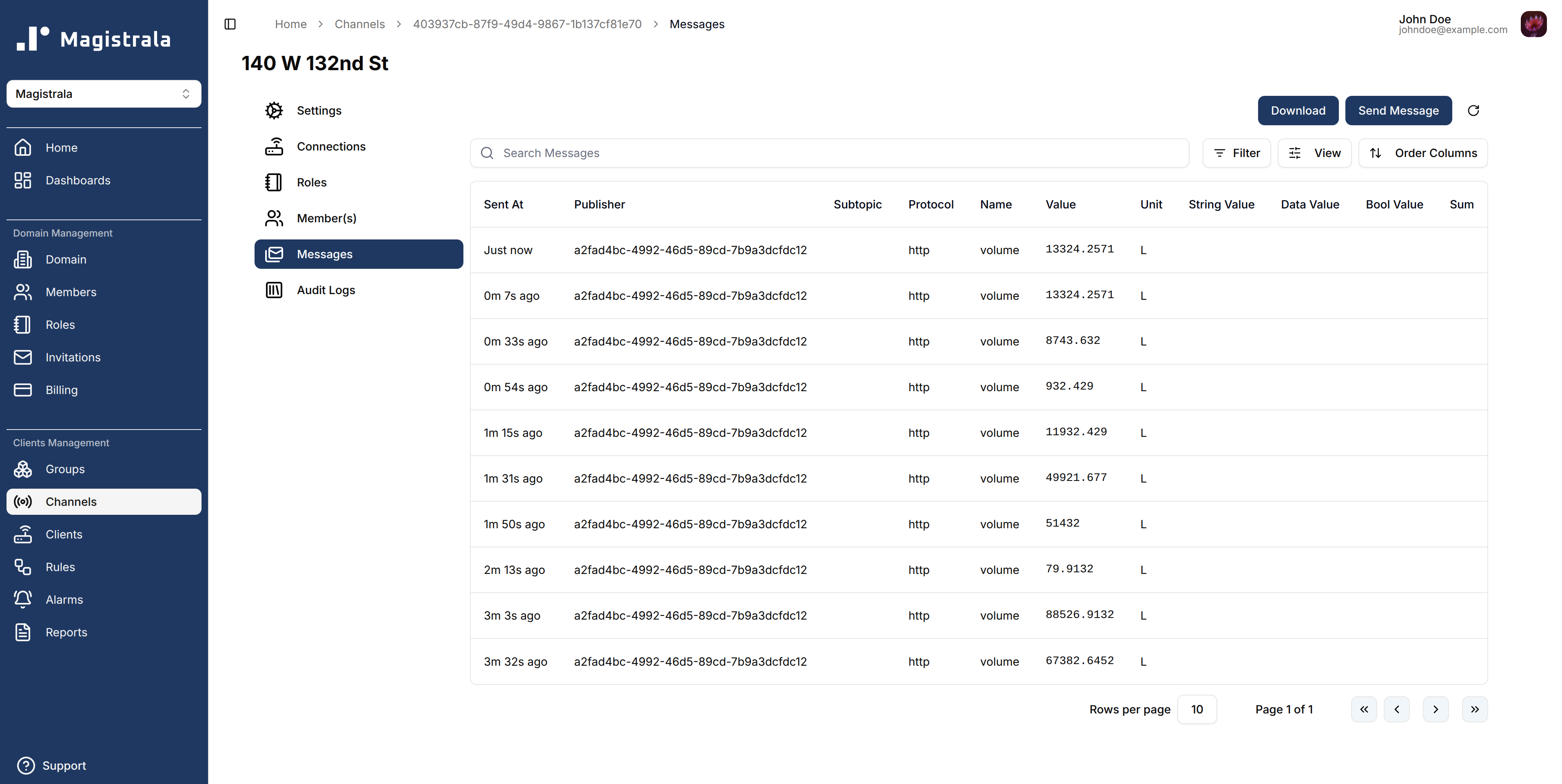Click John Doe's profile avatar
Image resolution: width=1562 pixels, height=784 pixels.
(x=1533, y=24)
